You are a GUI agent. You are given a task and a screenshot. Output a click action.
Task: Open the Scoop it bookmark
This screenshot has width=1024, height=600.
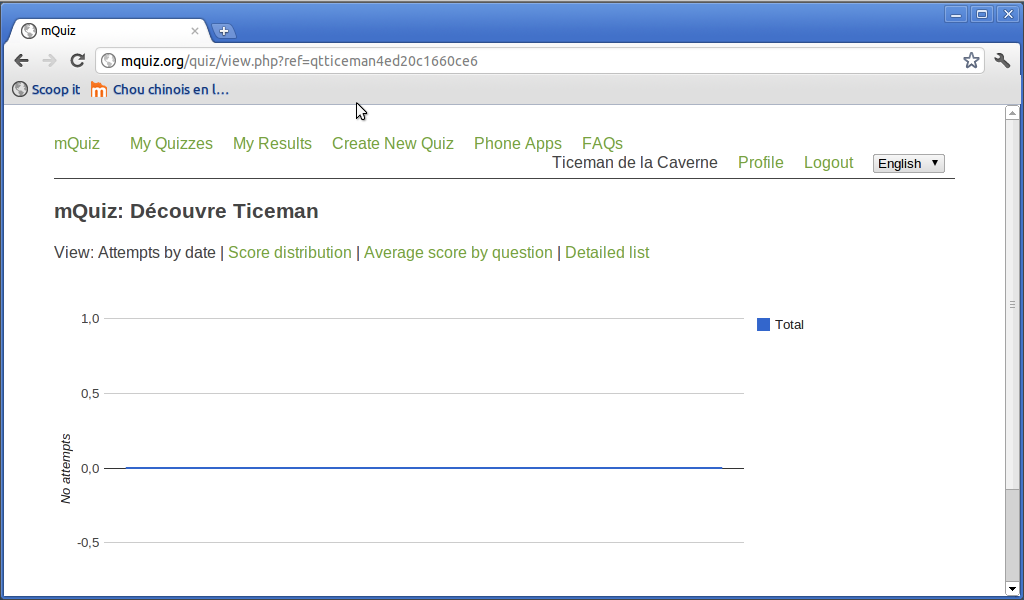click(x=46, y=89)
